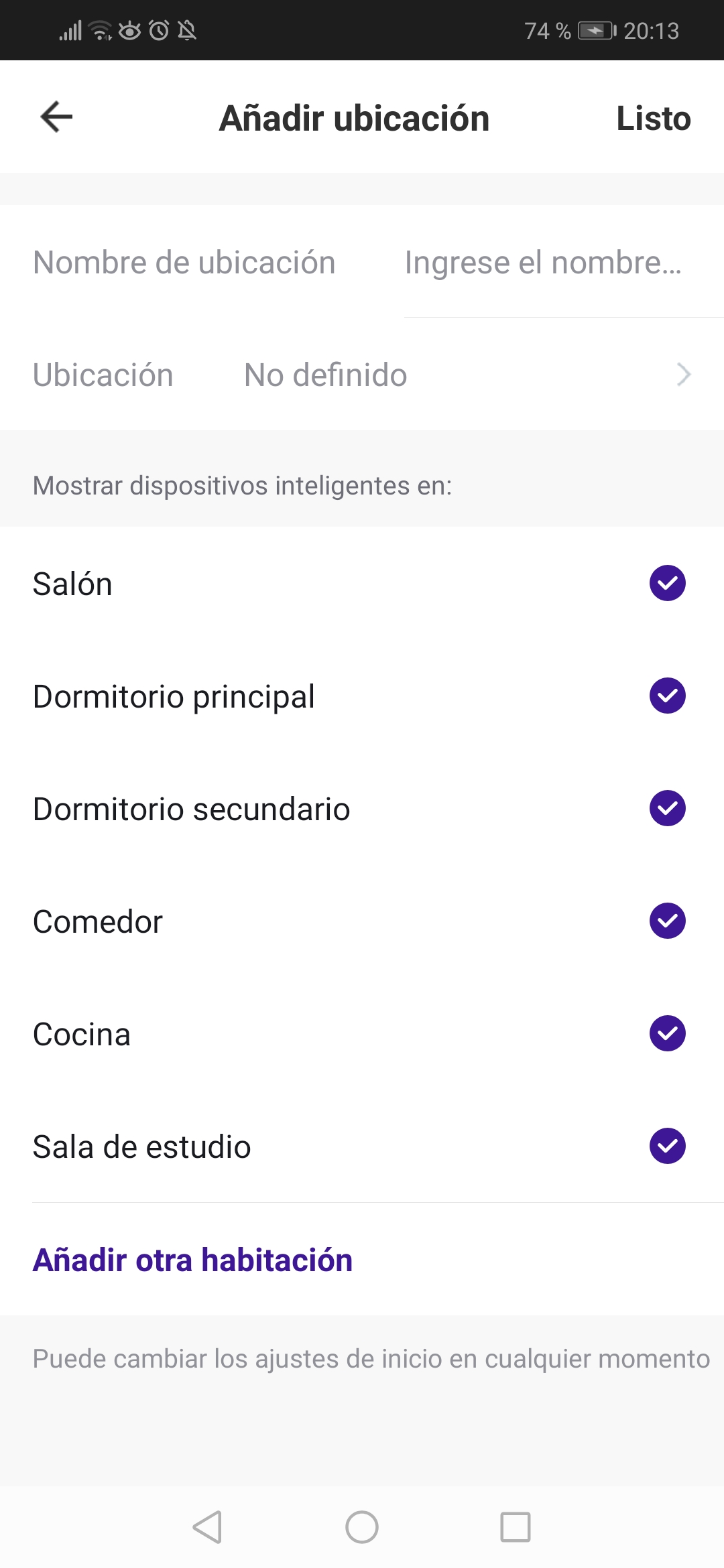This screenshot has height=1568, width=724.
Task: Disable Sala de estudio checkbox
Action: pyautogui.click(x=667, y=1146)
